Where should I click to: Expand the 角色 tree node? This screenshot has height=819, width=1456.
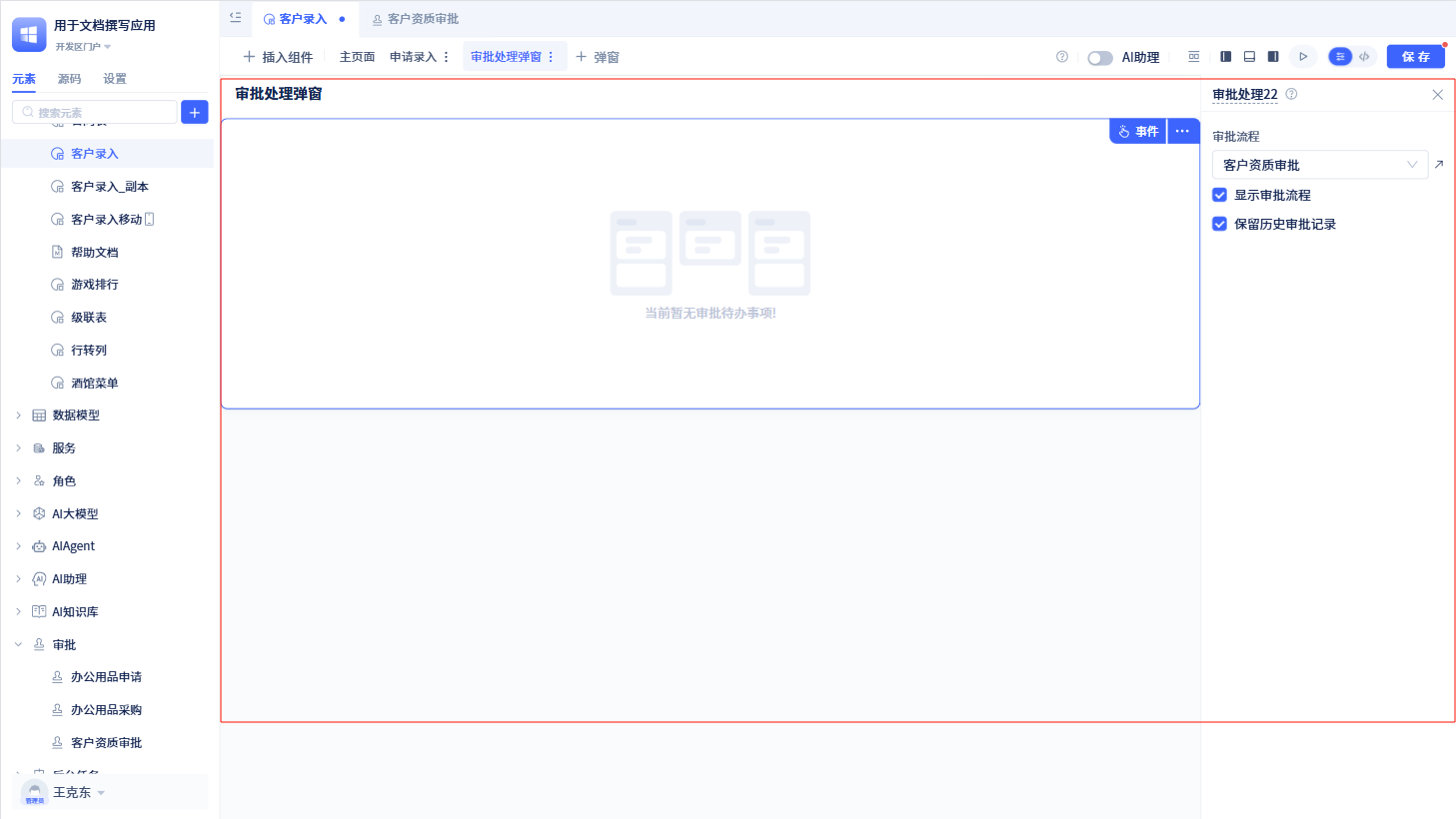(x=18, y=481)
